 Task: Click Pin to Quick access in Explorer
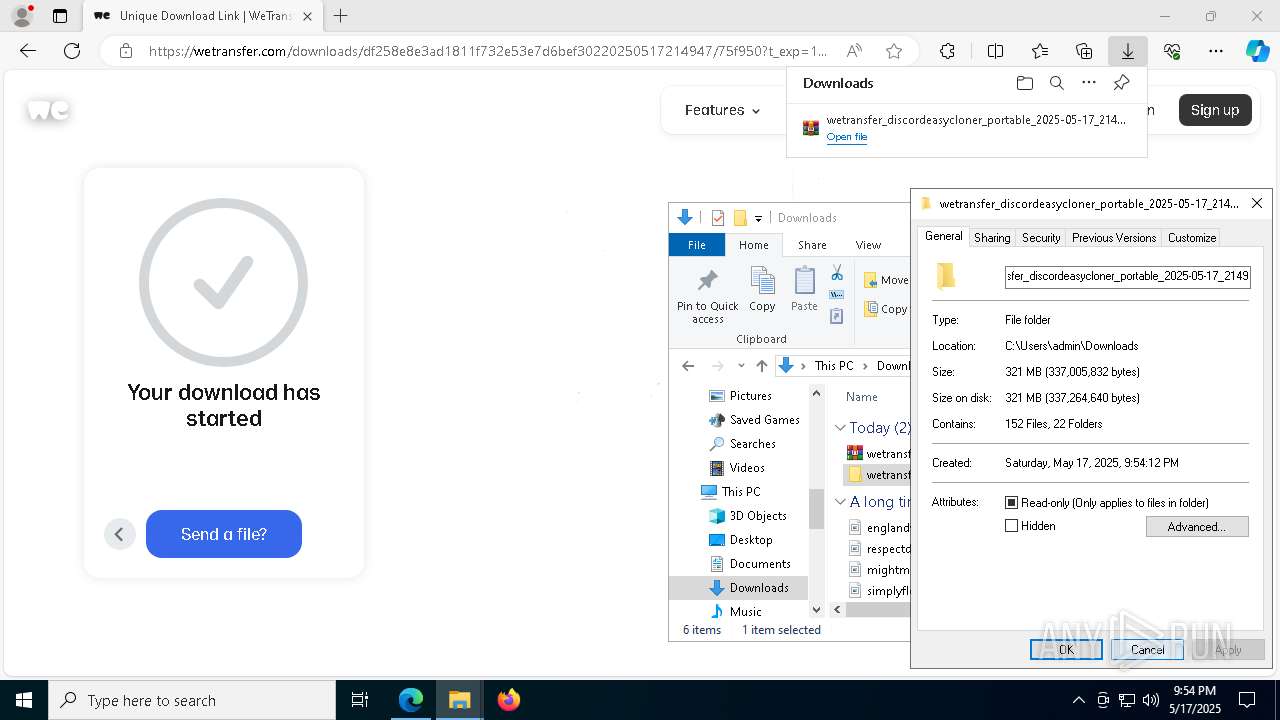coord(707,296)
